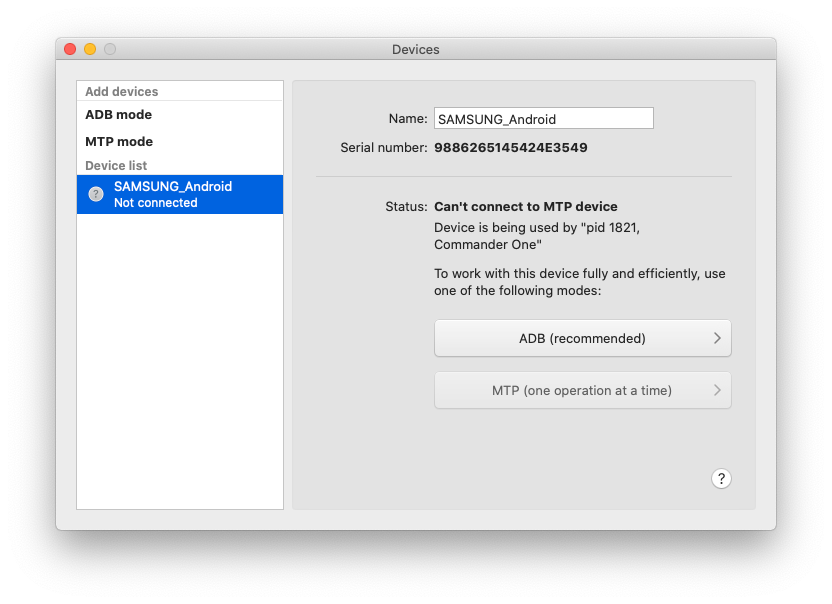Click the "Add devices" section header
Screen dimensions: 832x604
[122, 91]
